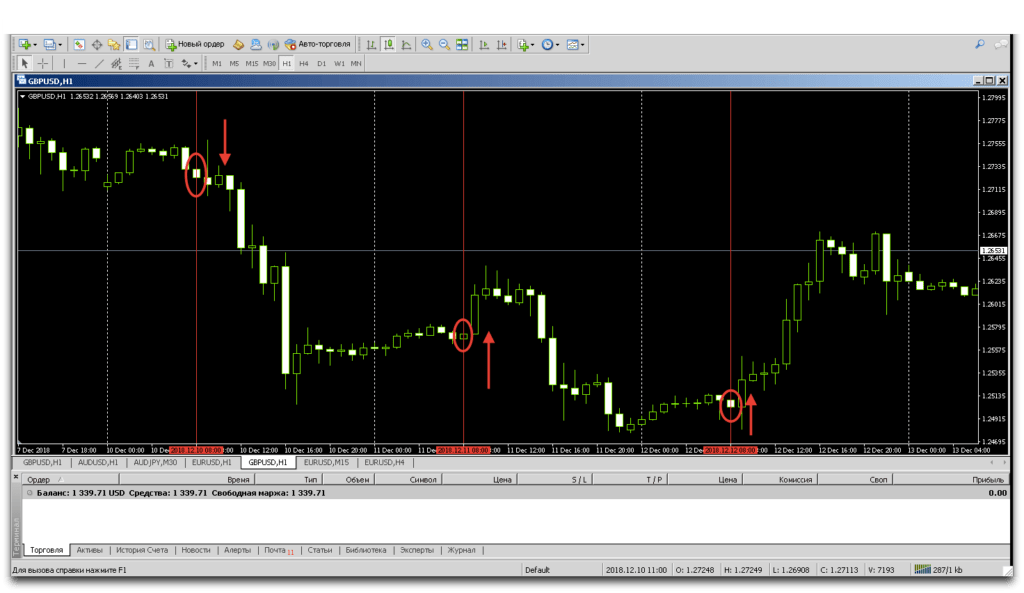Switch timeframe to H4

[304, 64]
